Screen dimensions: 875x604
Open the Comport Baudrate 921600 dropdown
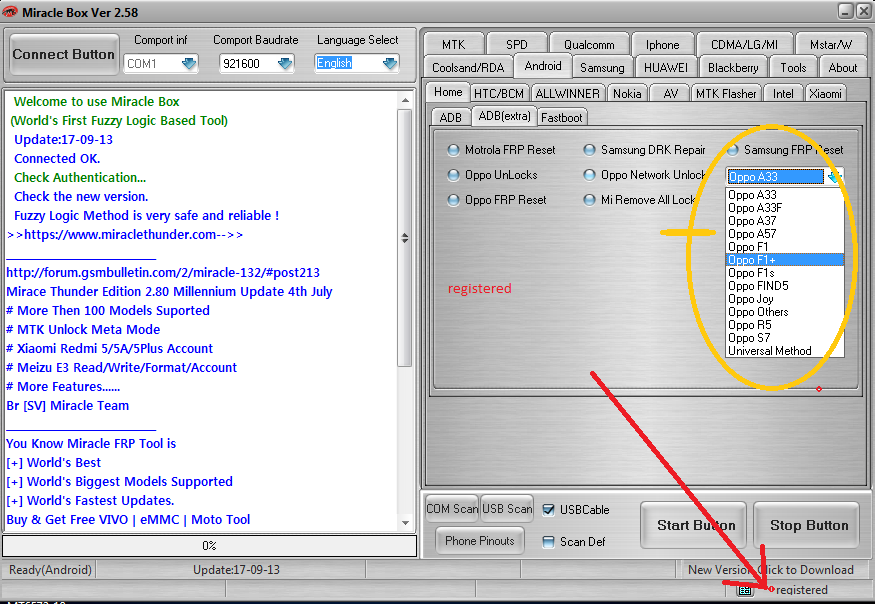285,64
